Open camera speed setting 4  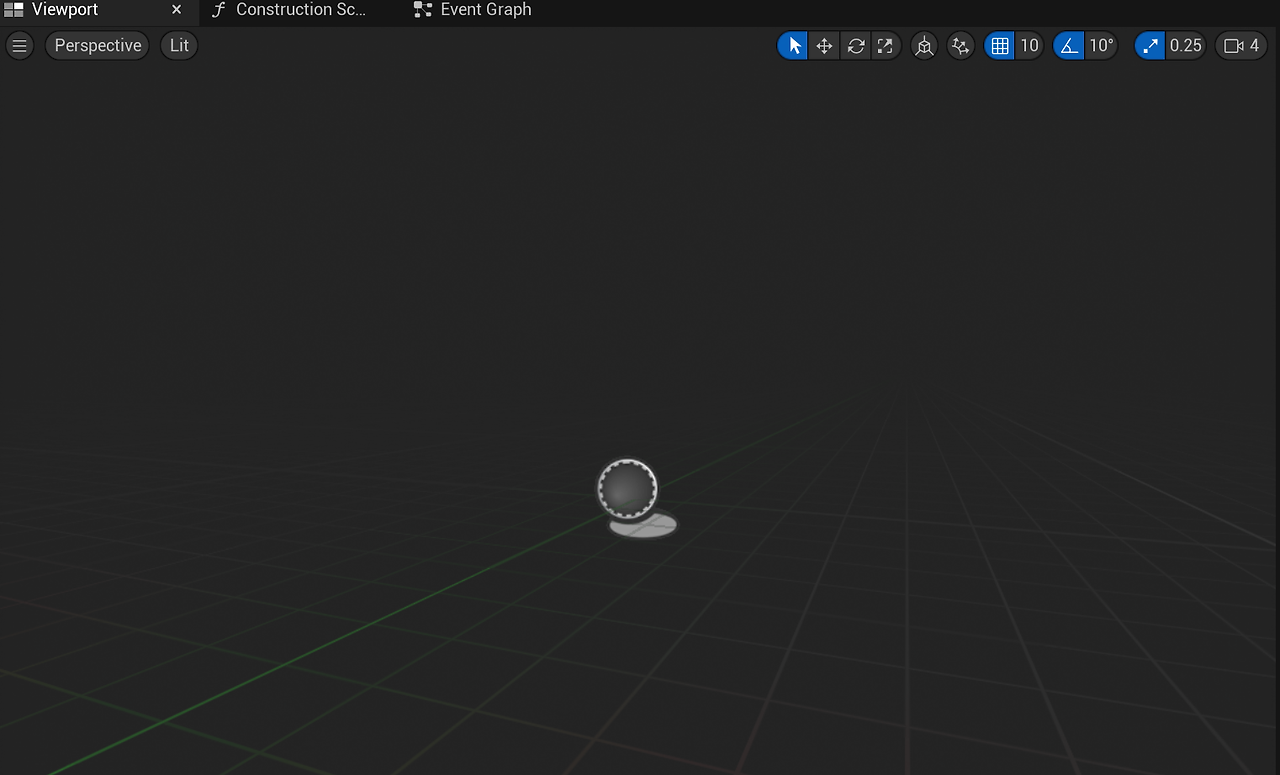1241,45
